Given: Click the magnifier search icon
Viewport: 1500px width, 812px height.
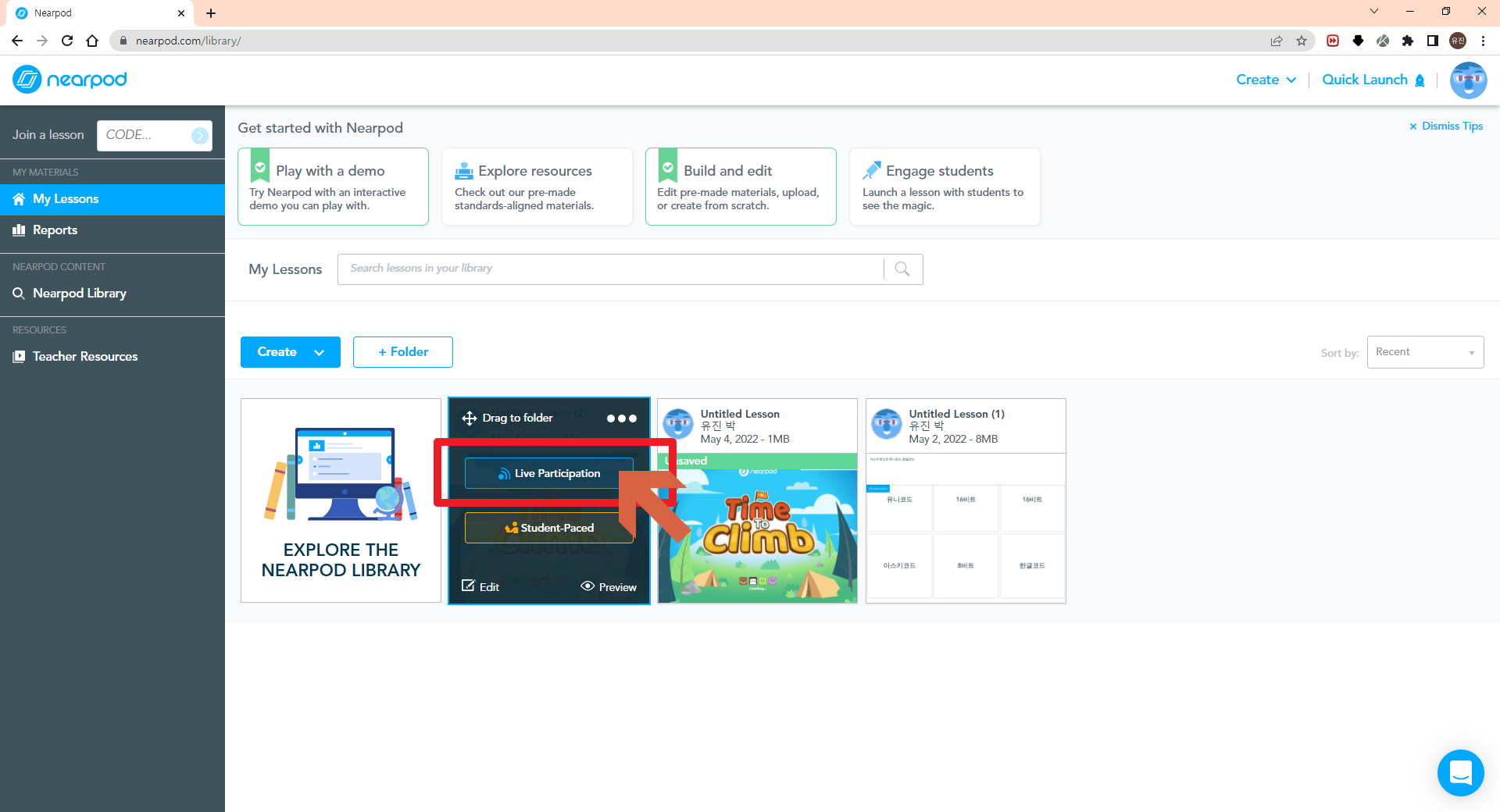Looking at the screenshot, I should tap(902, 269).
